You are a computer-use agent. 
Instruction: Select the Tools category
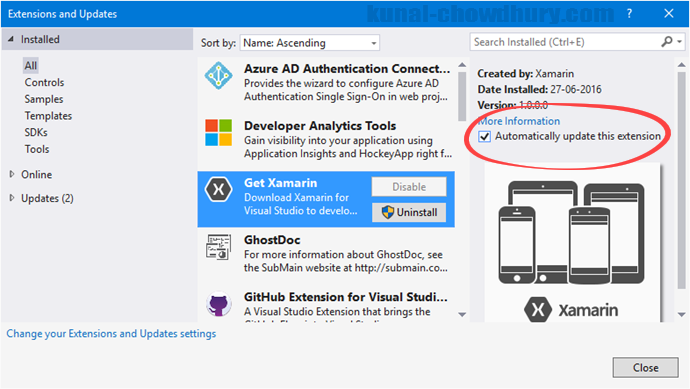tap(37, 149)
